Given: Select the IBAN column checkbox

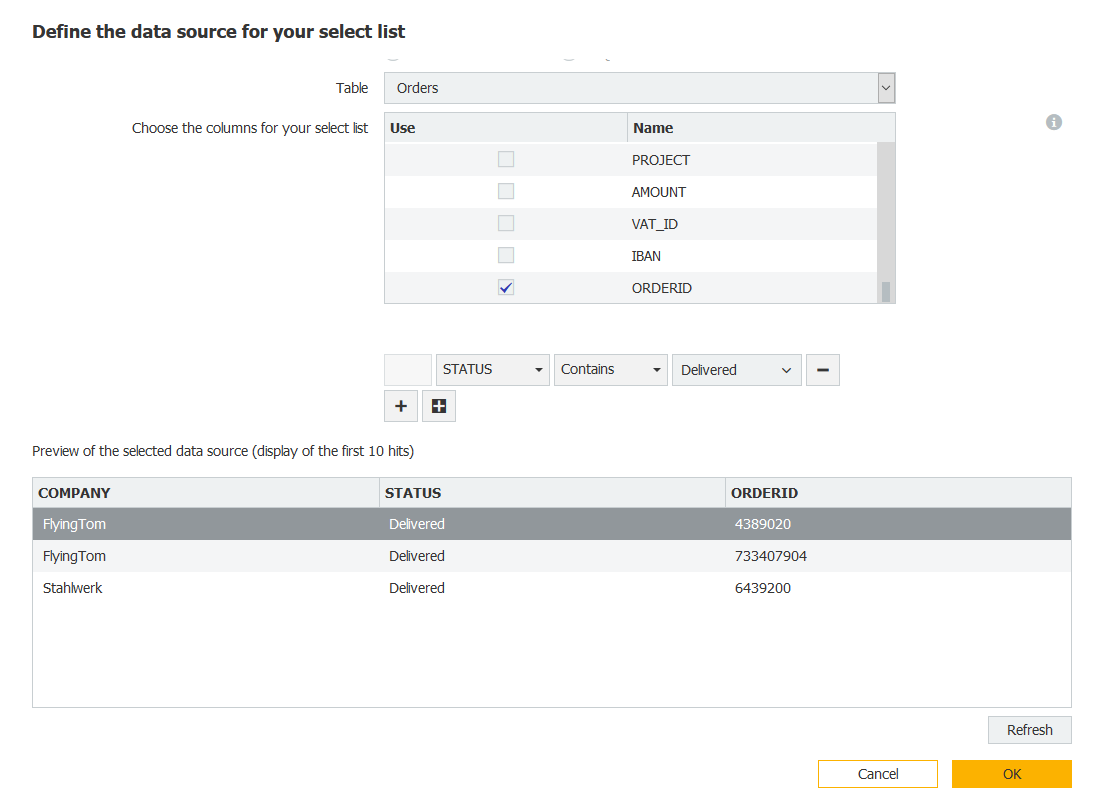Looking at the screenshot, I should click(x=506, y=256).
